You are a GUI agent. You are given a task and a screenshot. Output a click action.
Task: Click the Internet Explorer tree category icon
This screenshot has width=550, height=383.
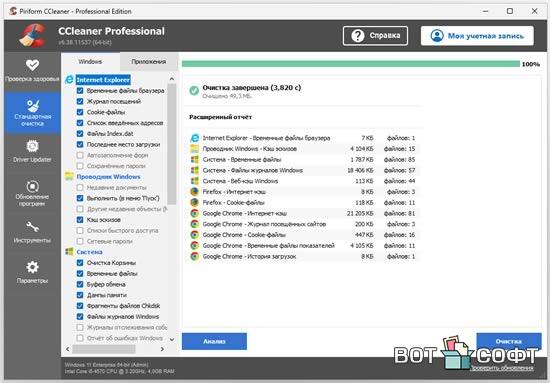[69, 80]
